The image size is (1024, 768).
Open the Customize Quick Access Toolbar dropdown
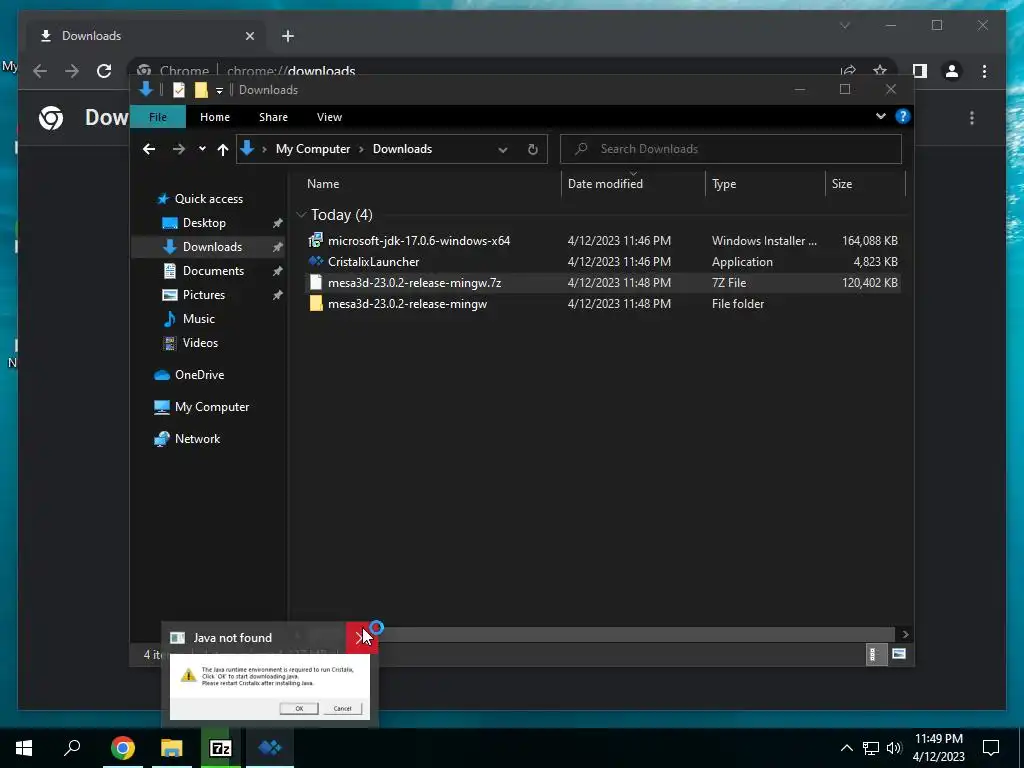click(x=219, y=90)
